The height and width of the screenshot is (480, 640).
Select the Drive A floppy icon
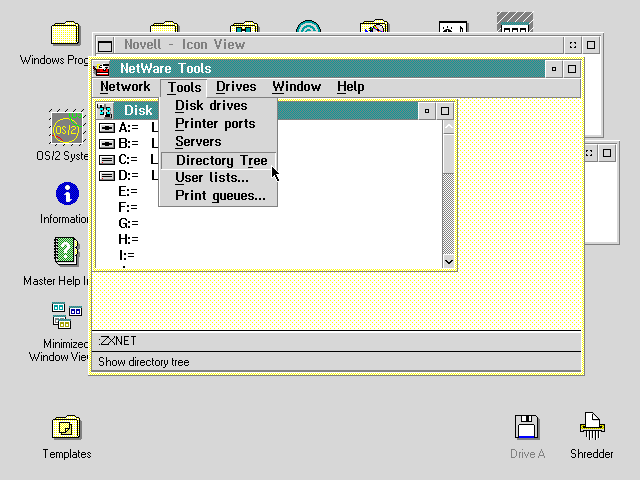pos(527,427)
